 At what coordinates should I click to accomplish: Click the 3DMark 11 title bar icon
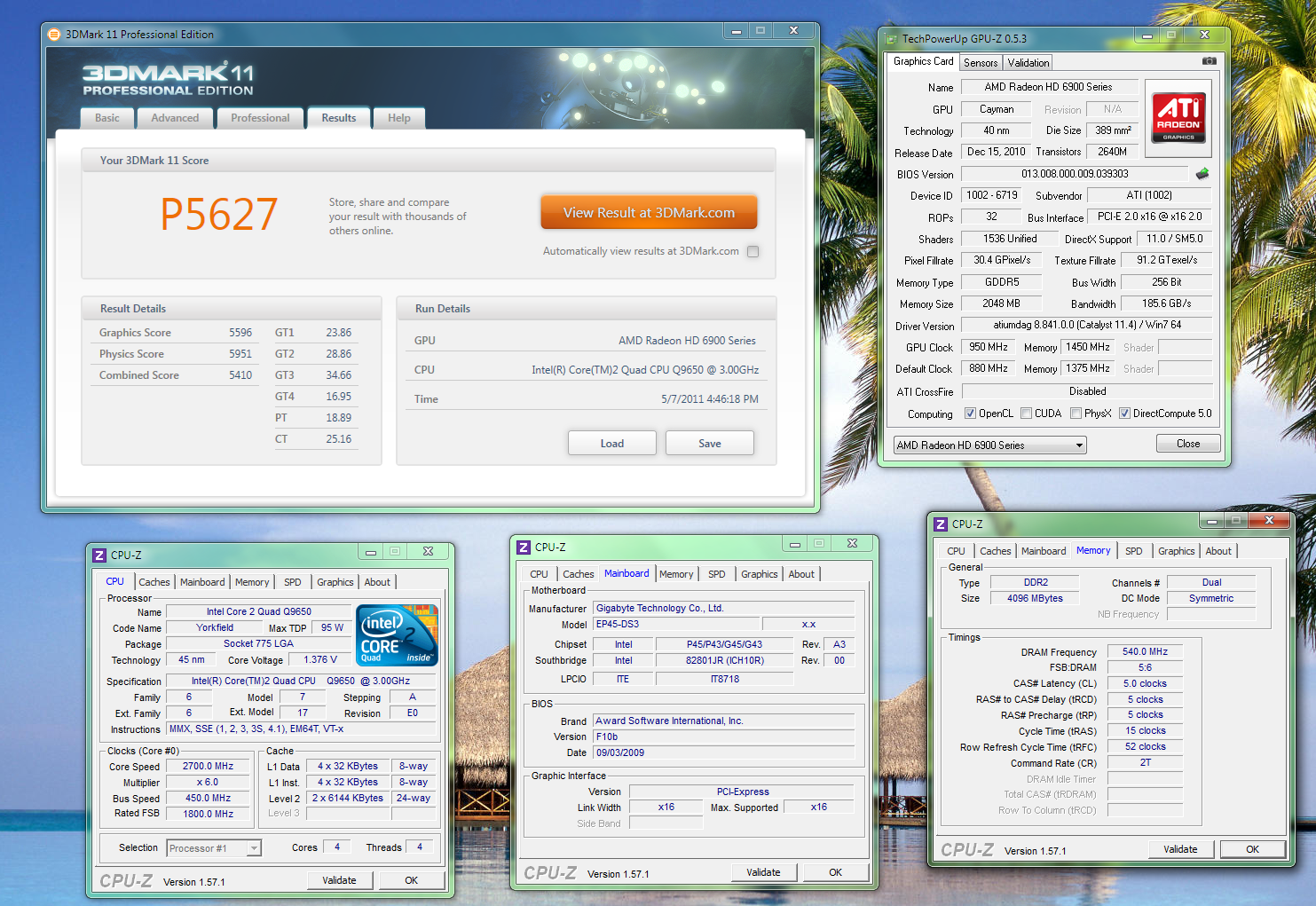pyautogui.click(x=54, y=34)
